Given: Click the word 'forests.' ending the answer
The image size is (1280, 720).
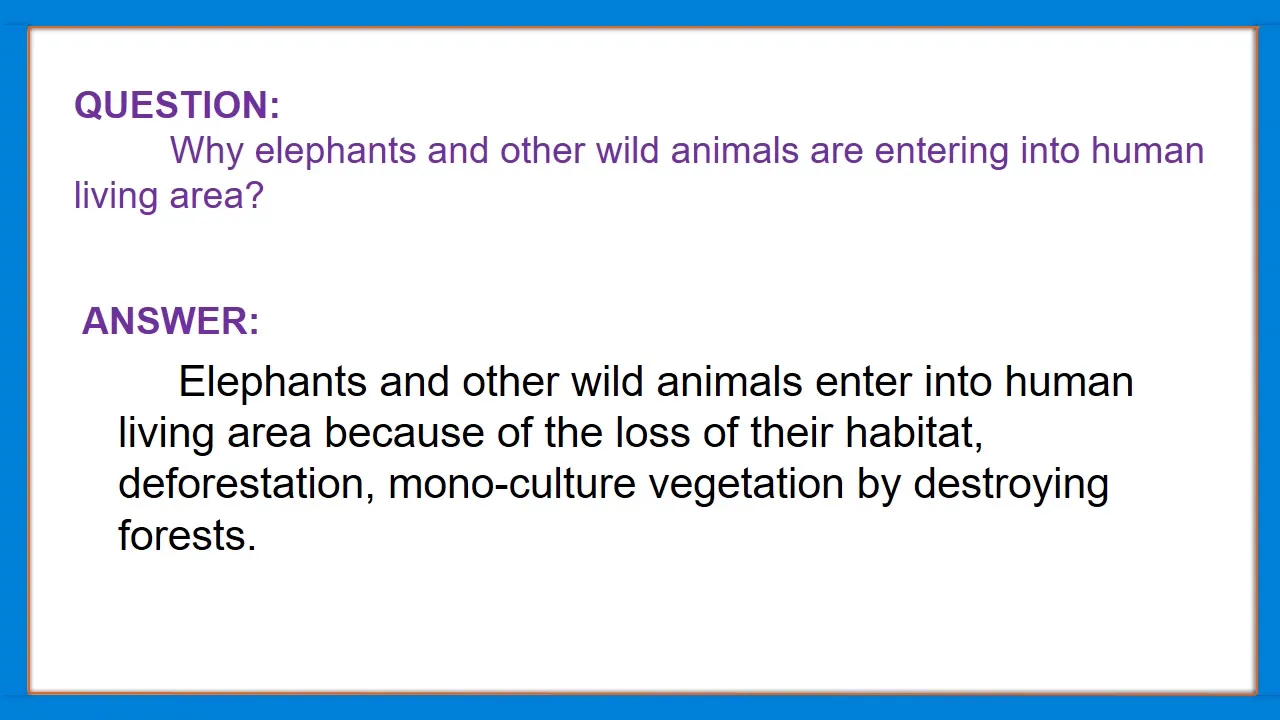Looking at the screenshot, I should point(187,535).
